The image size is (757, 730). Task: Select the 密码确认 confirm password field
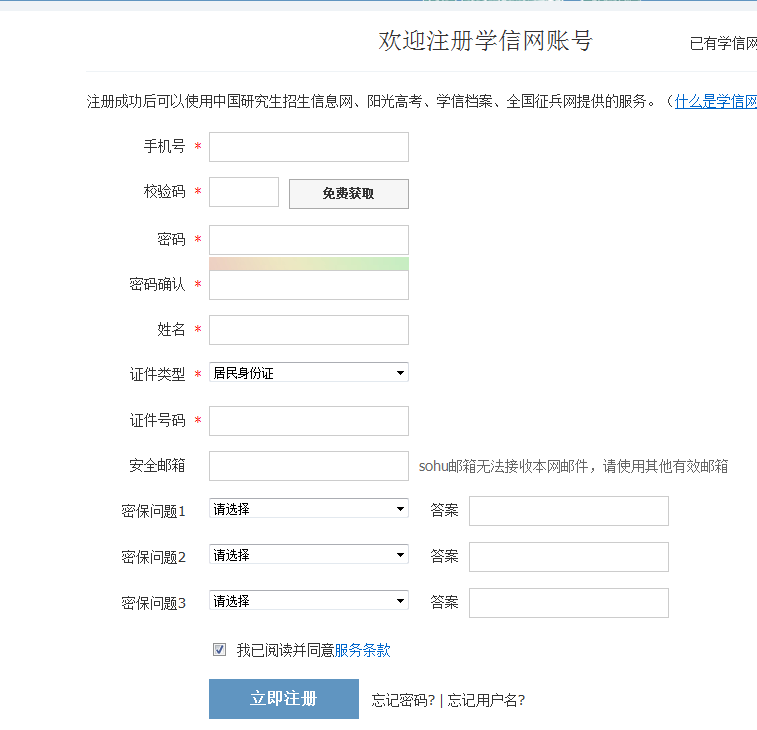pos(308,285)
